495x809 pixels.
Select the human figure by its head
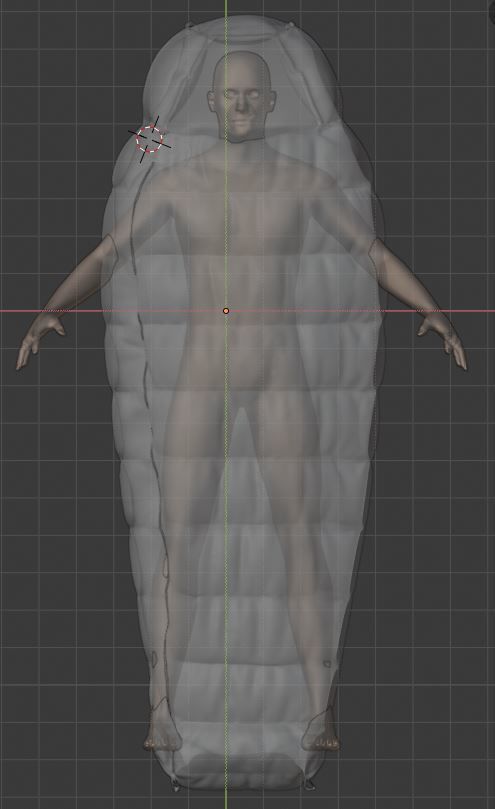point(242,96)
